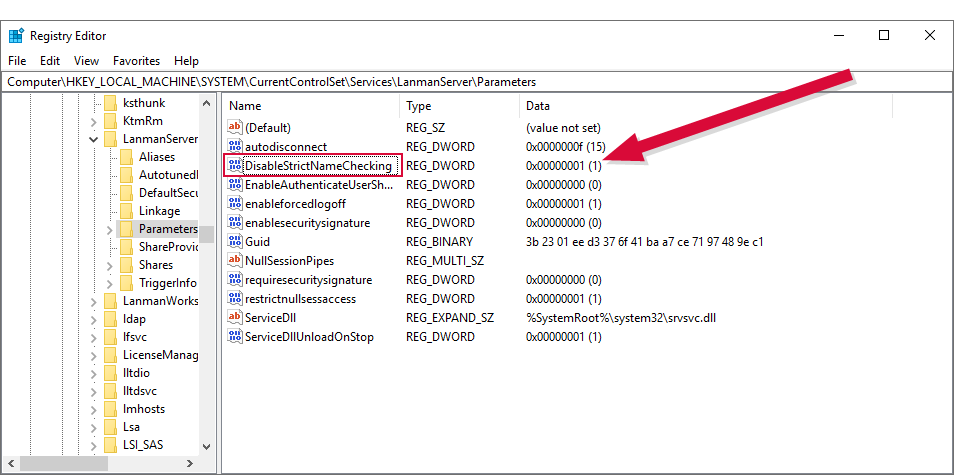
Task: Select the NullSessionPipes value name
Action: pos(290,260)
